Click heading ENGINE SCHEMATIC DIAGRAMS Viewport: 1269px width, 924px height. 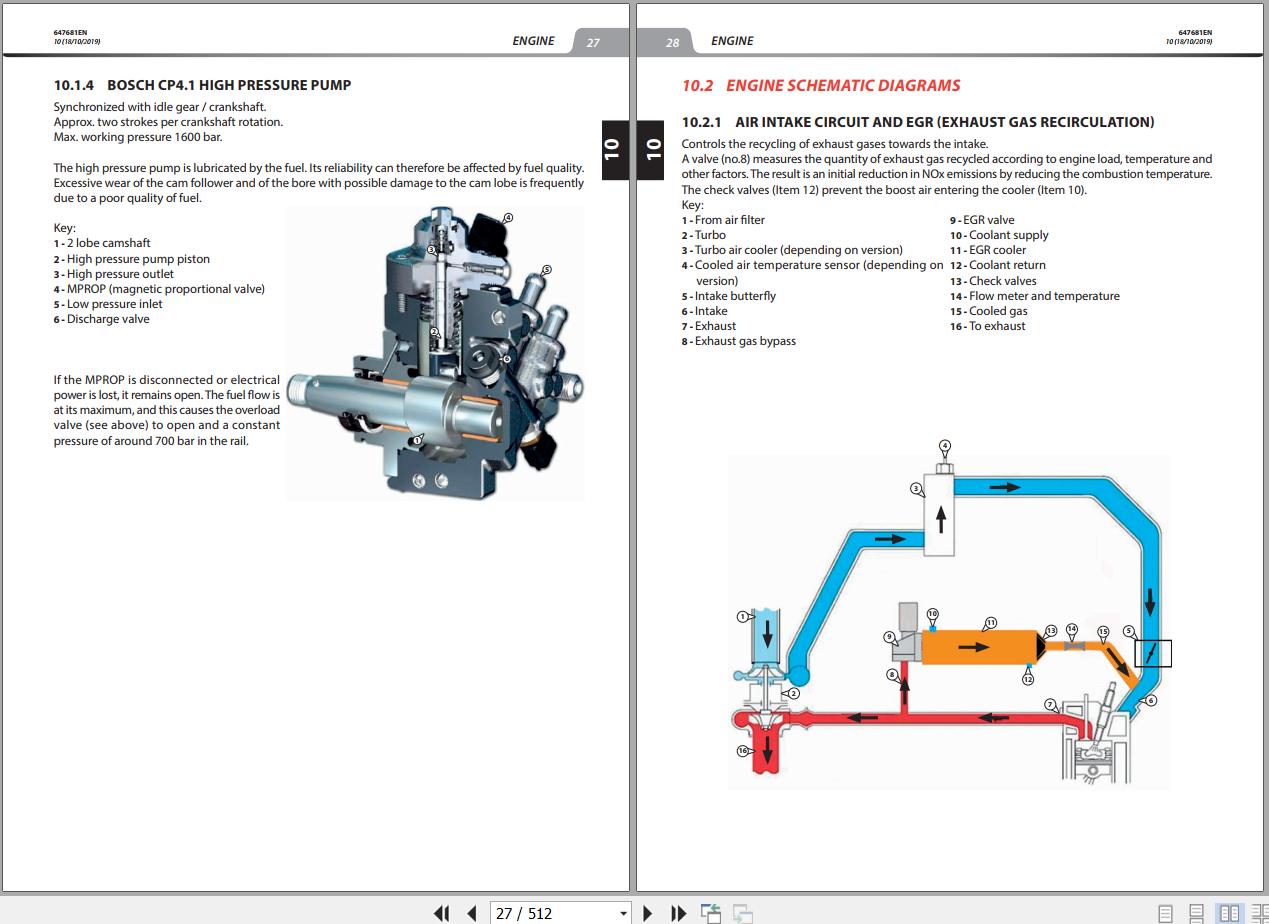(x=843, y=86)
